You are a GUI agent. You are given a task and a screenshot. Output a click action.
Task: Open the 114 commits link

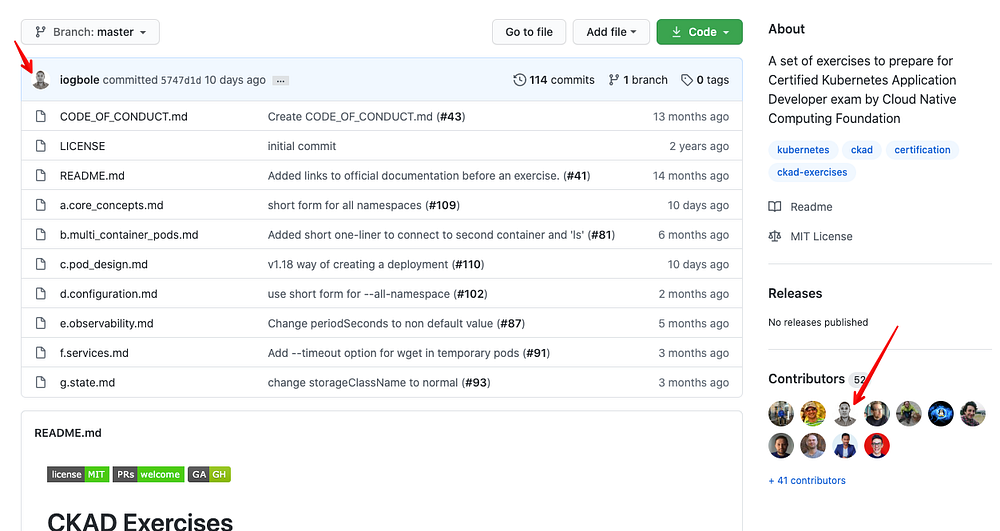point(561,80)
